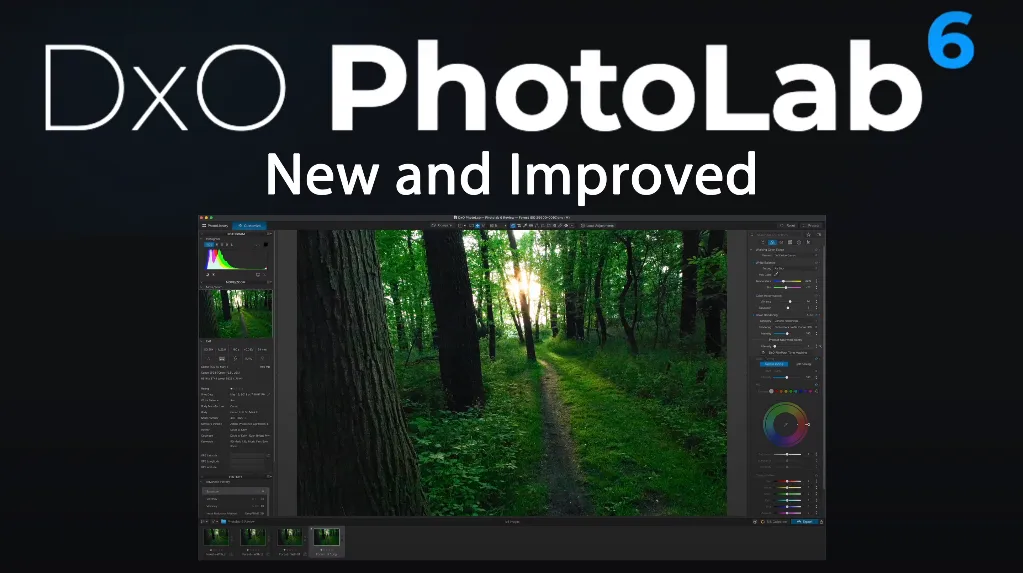
Task: Adjust the green-magenta Tint slider
Action: 787,287
